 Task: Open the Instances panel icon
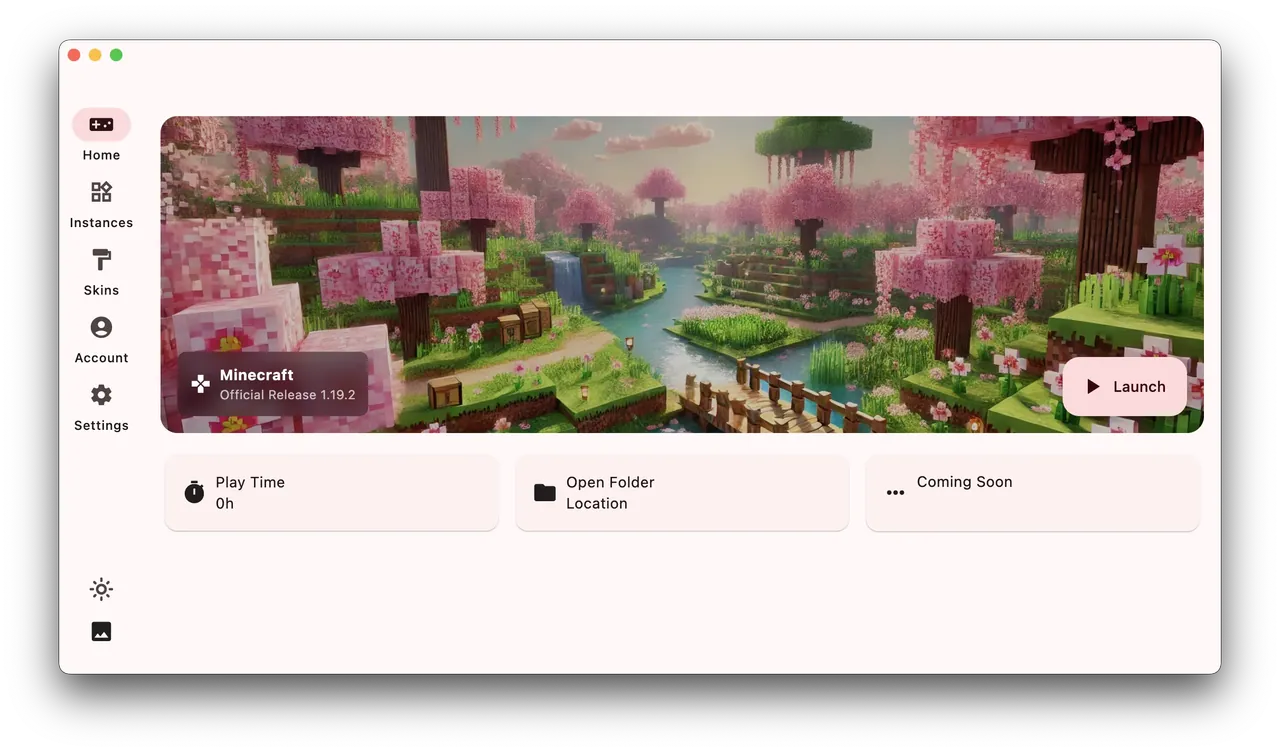(101, 191)
